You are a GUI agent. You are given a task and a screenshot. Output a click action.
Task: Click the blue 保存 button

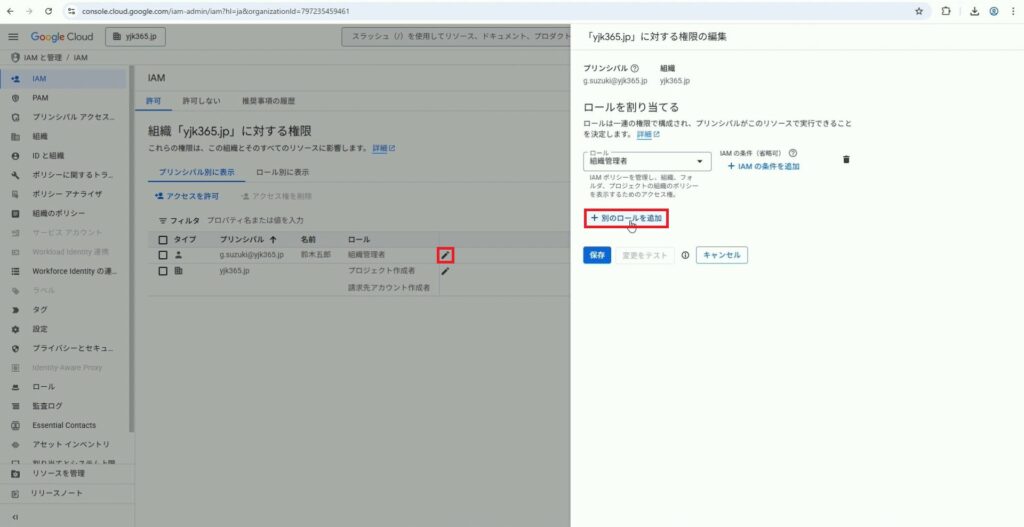pyautogui.click(x=596, y=255)
